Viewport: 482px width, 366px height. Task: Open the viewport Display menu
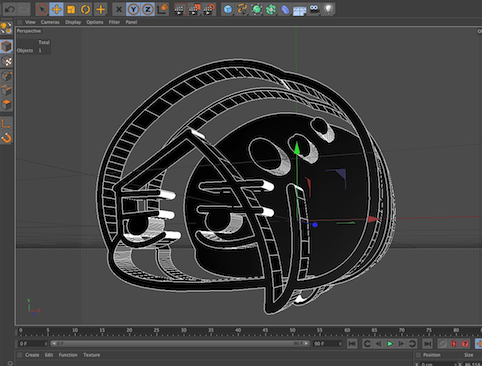[x=73, y=22]
